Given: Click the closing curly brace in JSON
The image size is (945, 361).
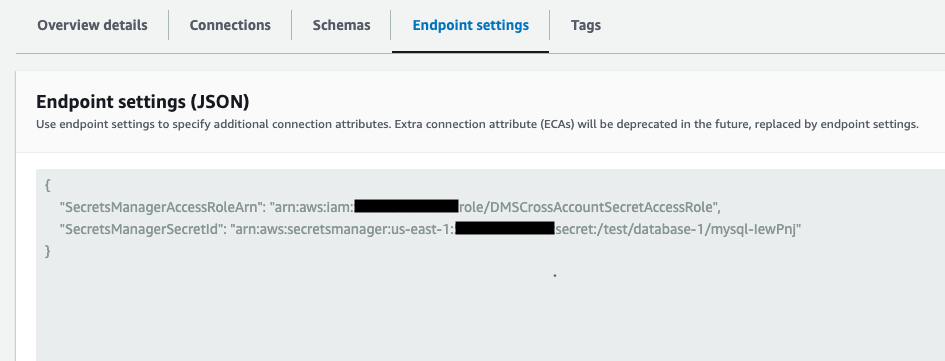Looking at the screenshot, I should click(47, 251).
